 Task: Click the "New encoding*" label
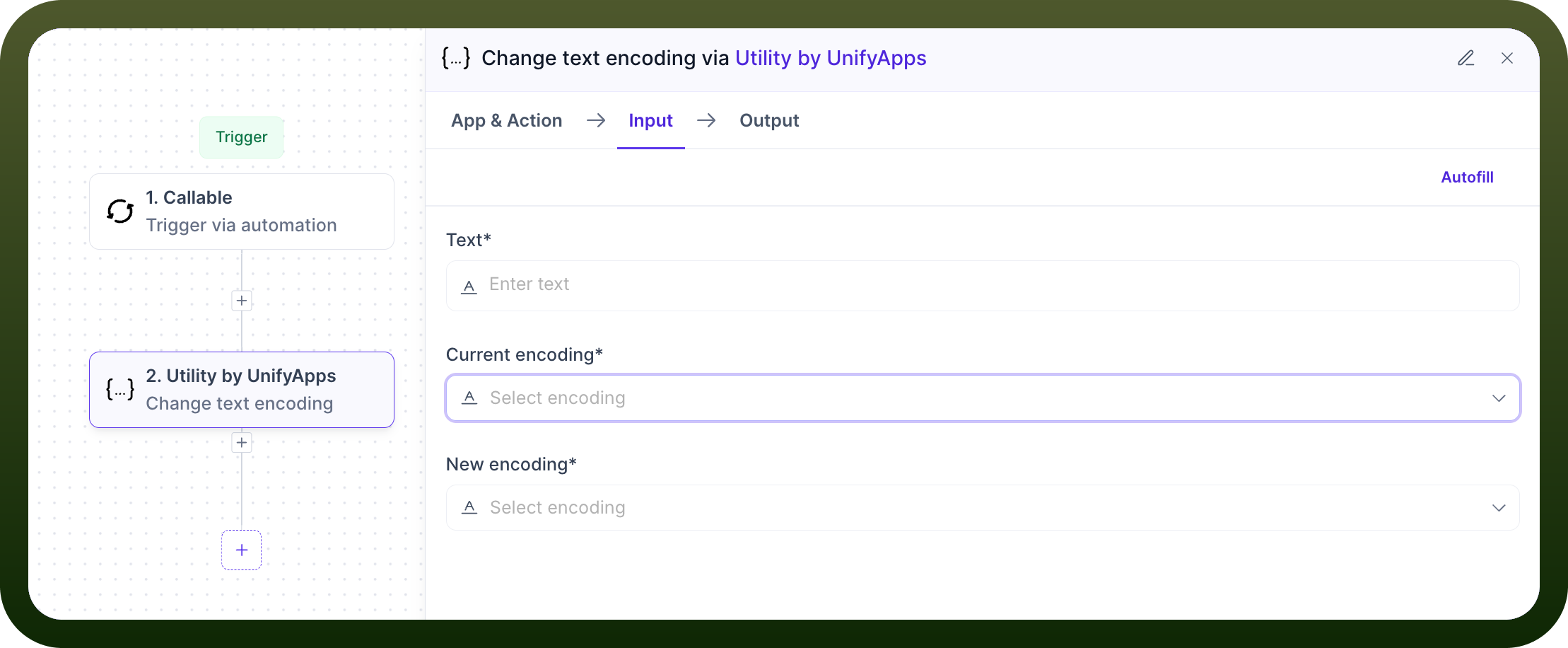coord(512,464)
